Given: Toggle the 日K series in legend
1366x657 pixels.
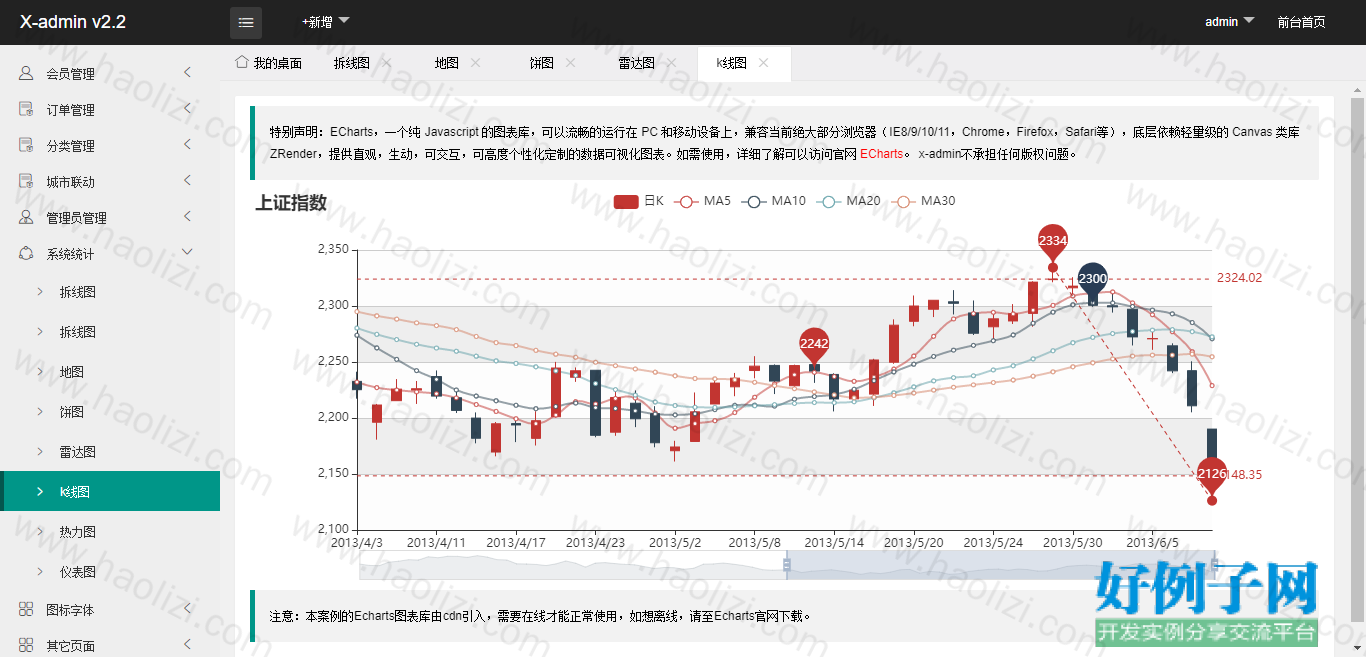Looking at the screenshot, I should coord(638,201).
